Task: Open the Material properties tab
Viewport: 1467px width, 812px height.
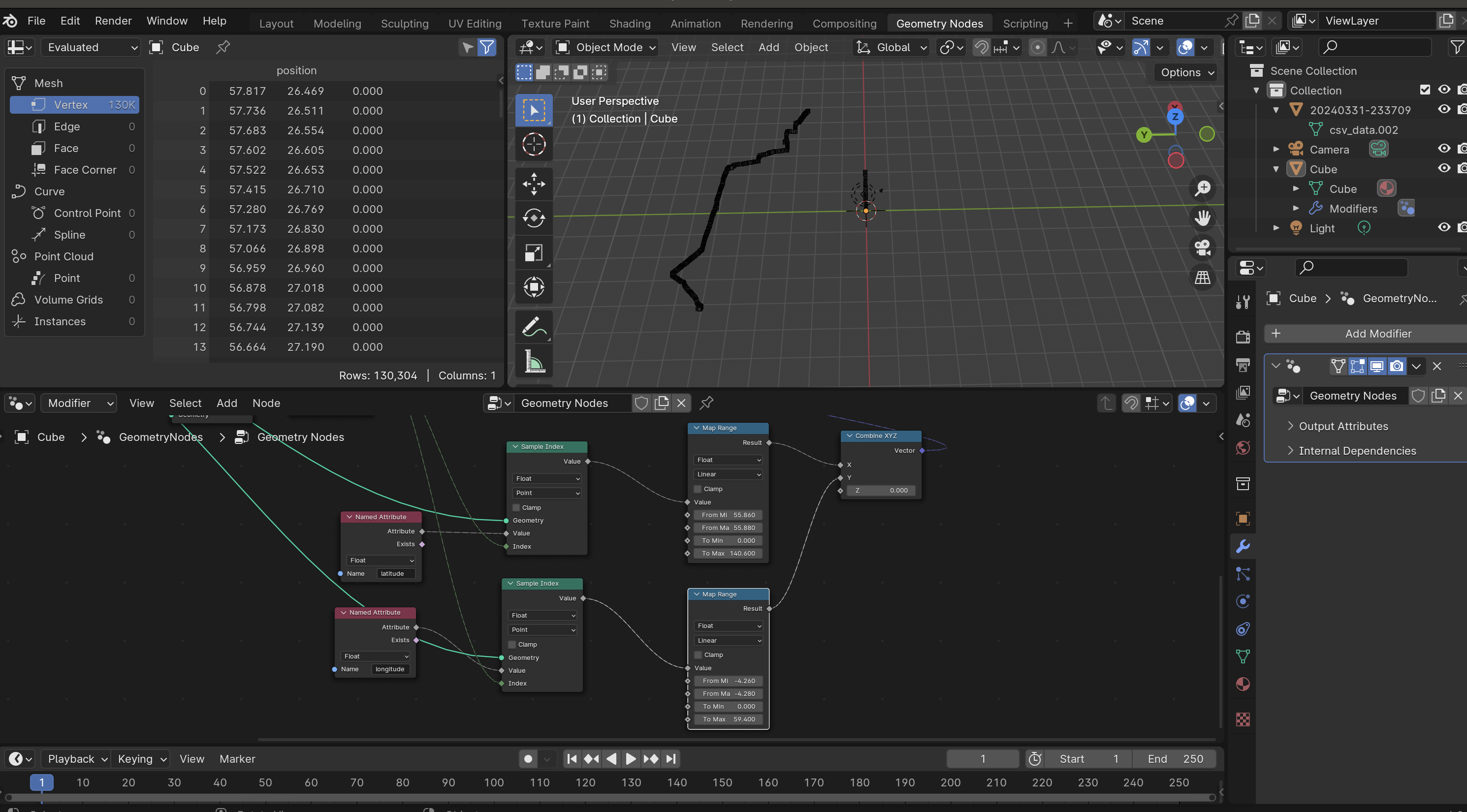Action: tap(1243, 684)
